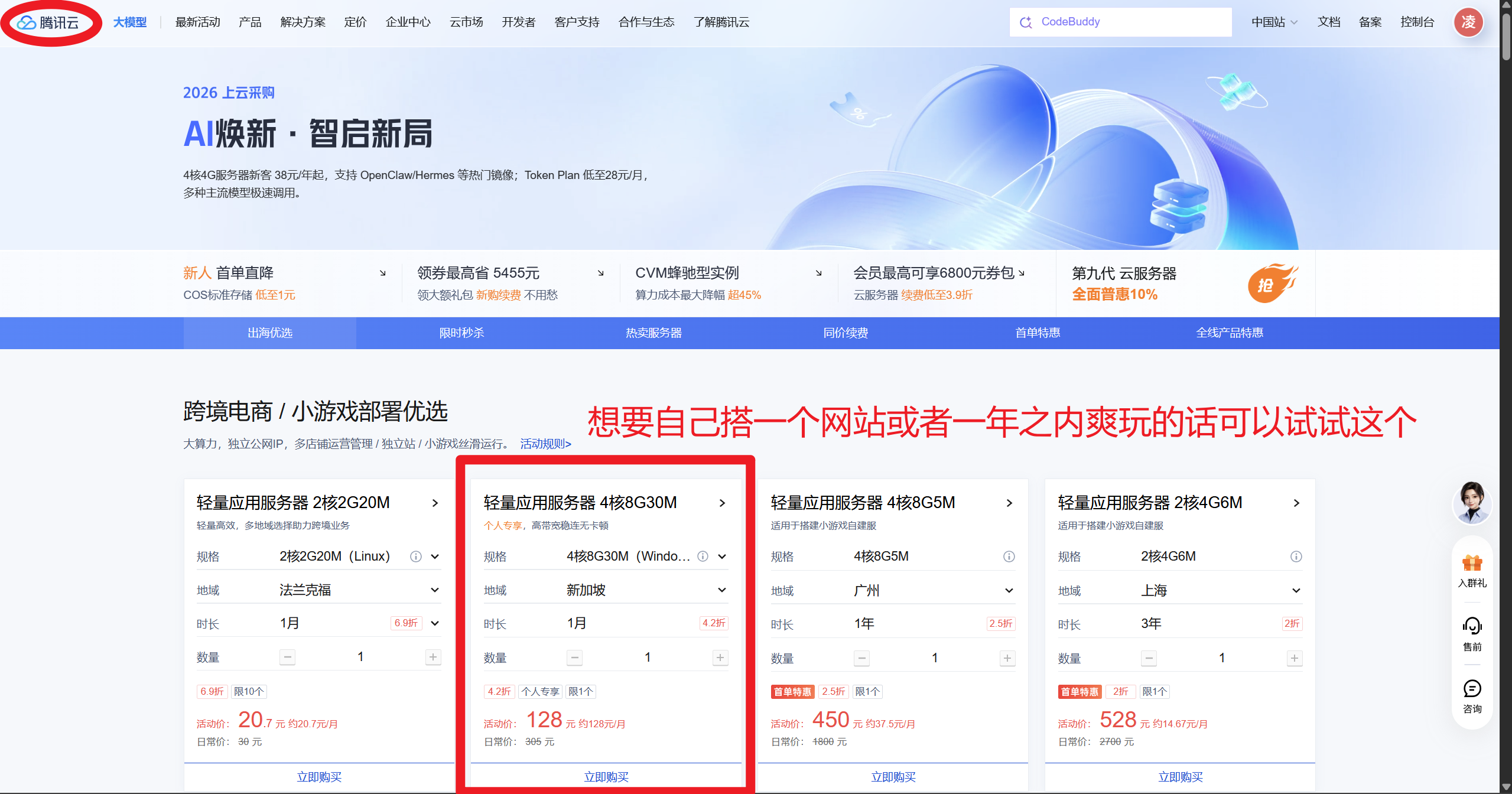Viewport: 1512px width, 794px height.
Task: Go to 控制台 console link
Action: click(x=1417, y=22)
